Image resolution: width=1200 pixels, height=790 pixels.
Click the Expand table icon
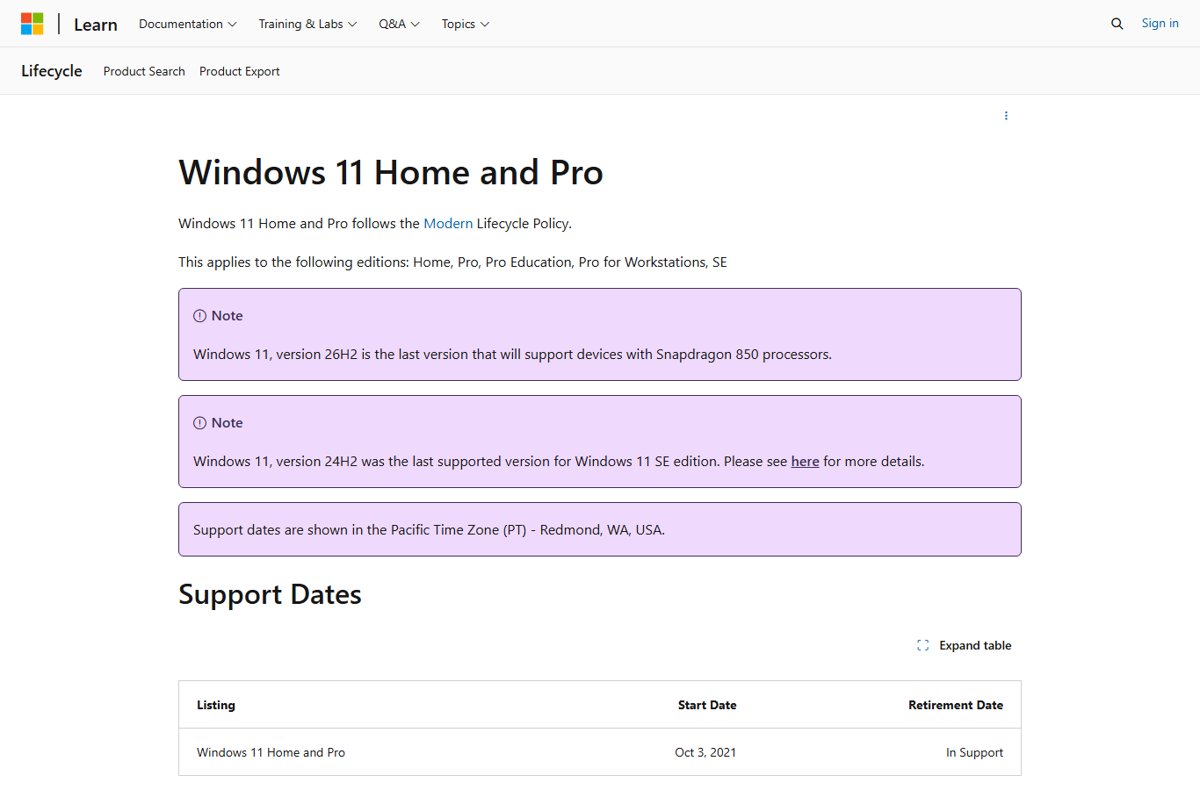pyautogui.click(x=923, y=646)
